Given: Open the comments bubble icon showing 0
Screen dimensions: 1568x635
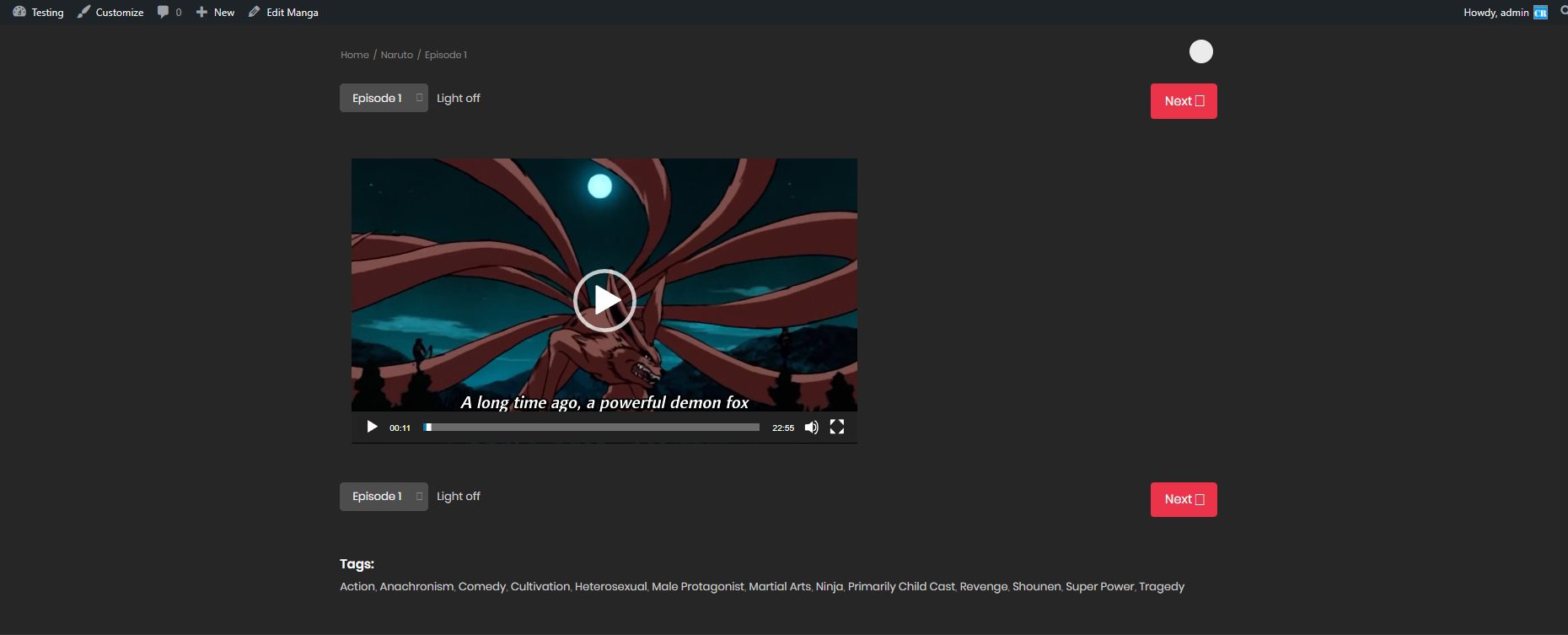Looking at the screenshot, I should coord(169,12).
